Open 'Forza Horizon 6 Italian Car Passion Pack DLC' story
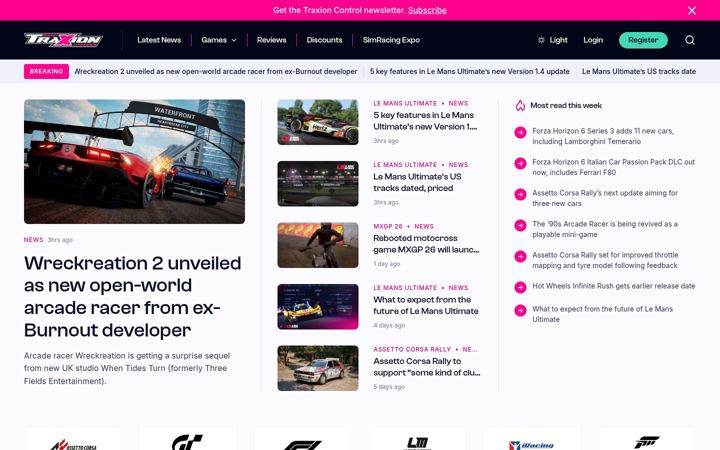 (x=613, y=167)
